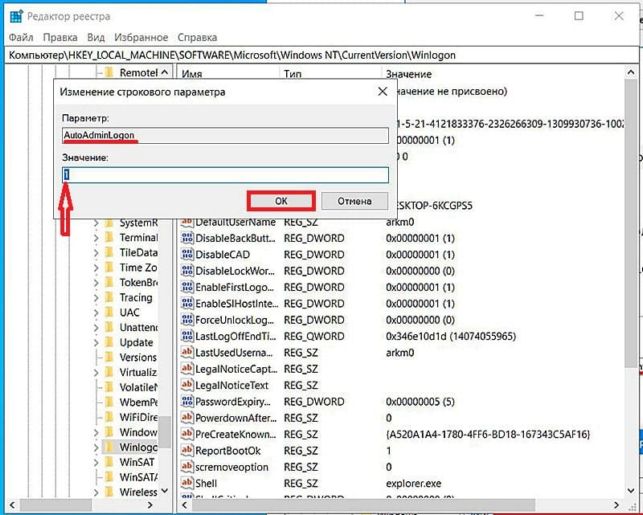Expand the Tracing key node
Image resolution: width=643 pixels, height=515 pixels.
pos(96,298)
